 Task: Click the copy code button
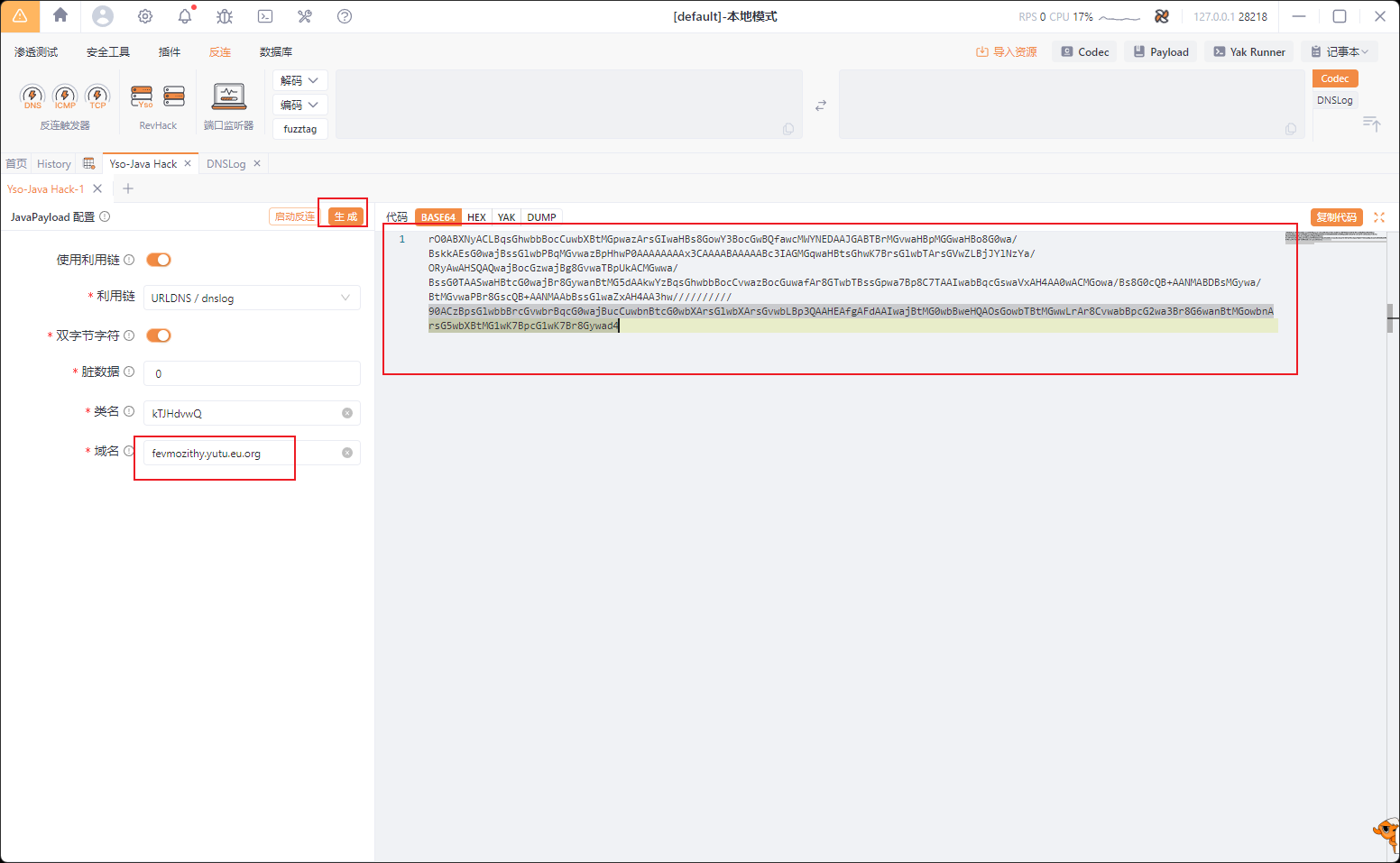[1336, 217]
